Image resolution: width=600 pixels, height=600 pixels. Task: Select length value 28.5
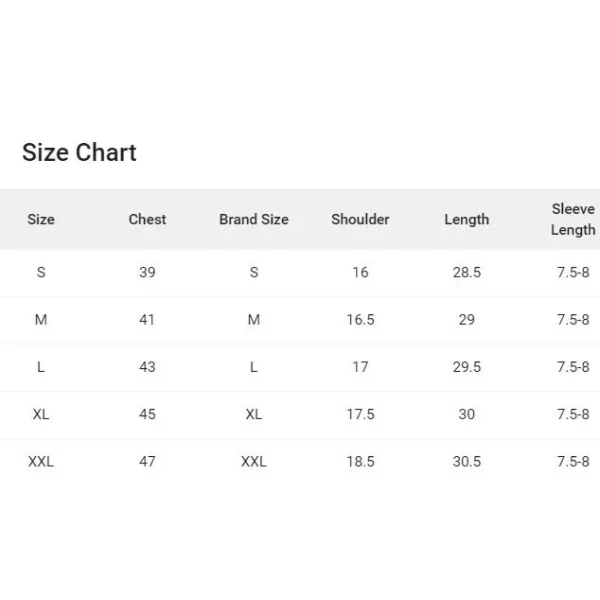point(466,272)
